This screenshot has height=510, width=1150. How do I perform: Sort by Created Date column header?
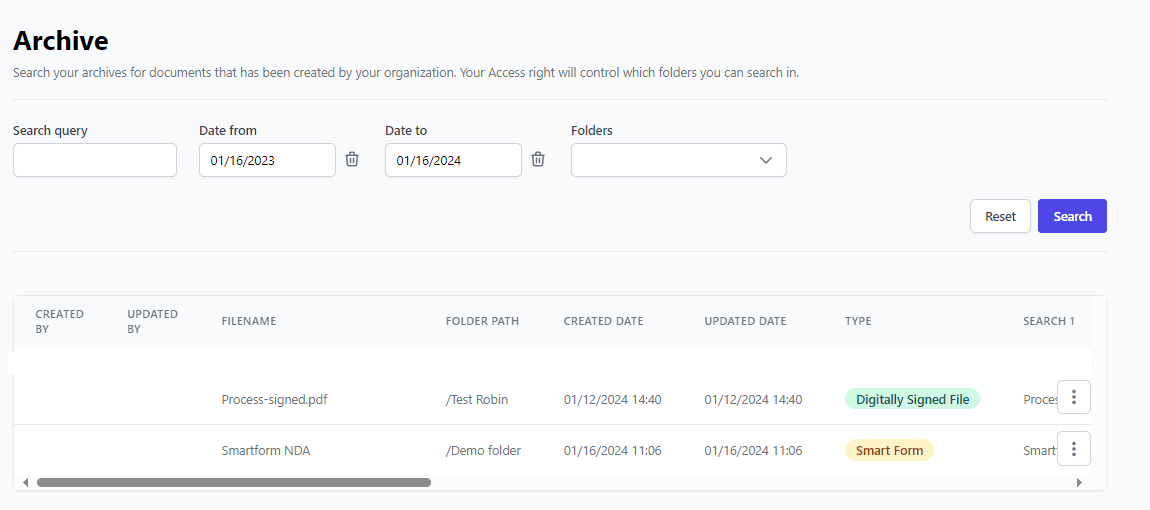pyautogui.click(x=603, y=321)
